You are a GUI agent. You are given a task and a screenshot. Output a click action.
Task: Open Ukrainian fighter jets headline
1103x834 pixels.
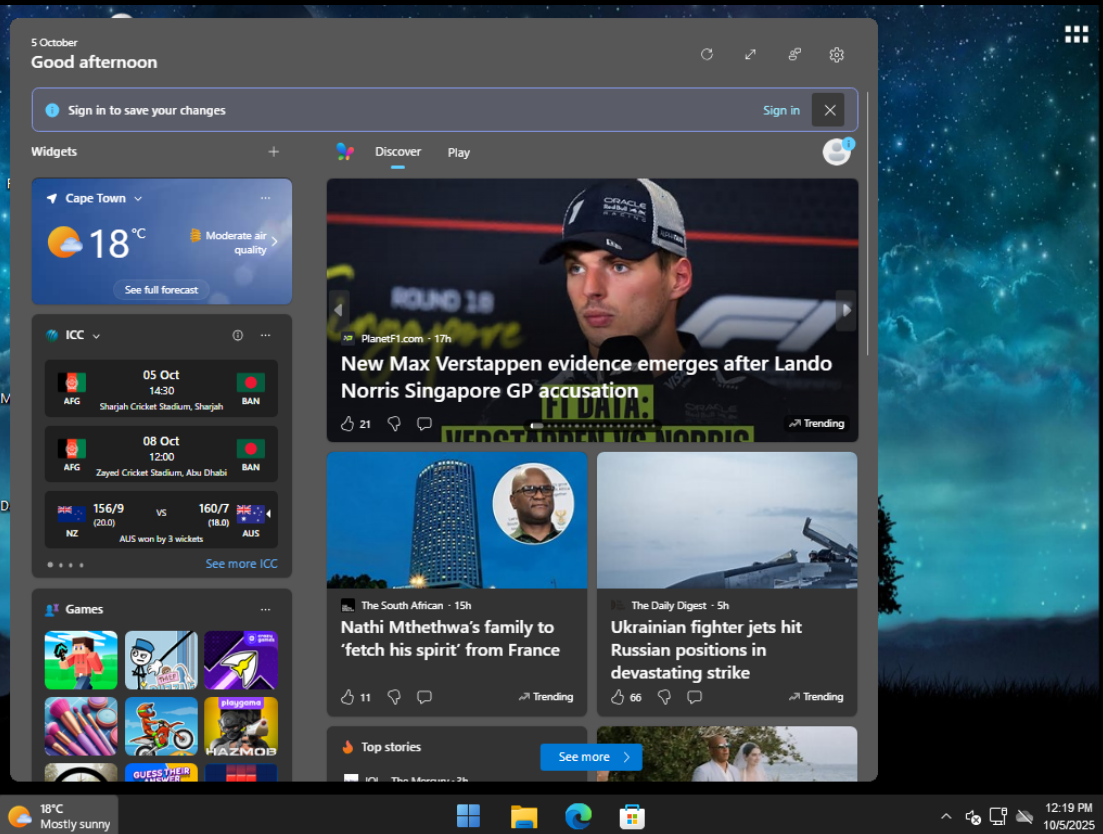click(706, 650)
